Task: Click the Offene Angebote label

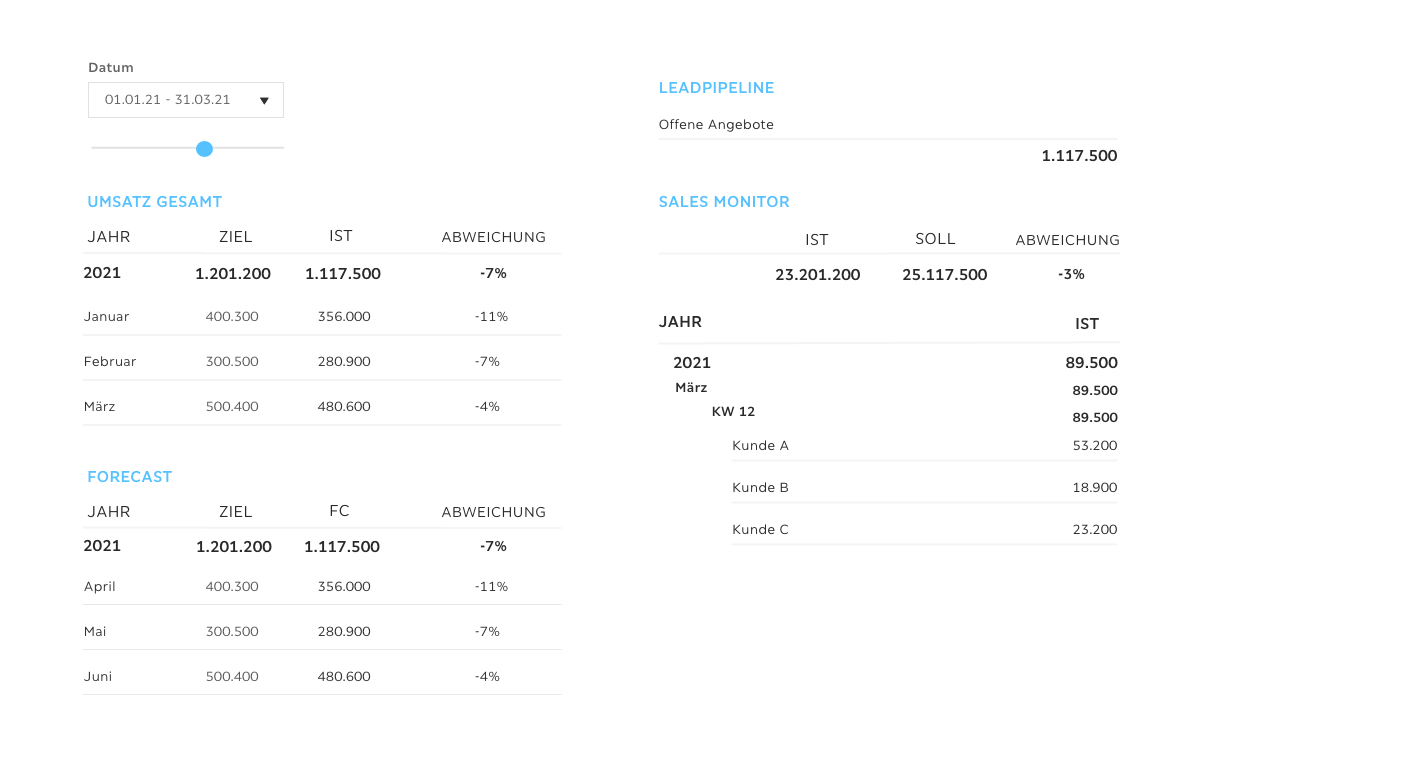Action: (716, 125)
